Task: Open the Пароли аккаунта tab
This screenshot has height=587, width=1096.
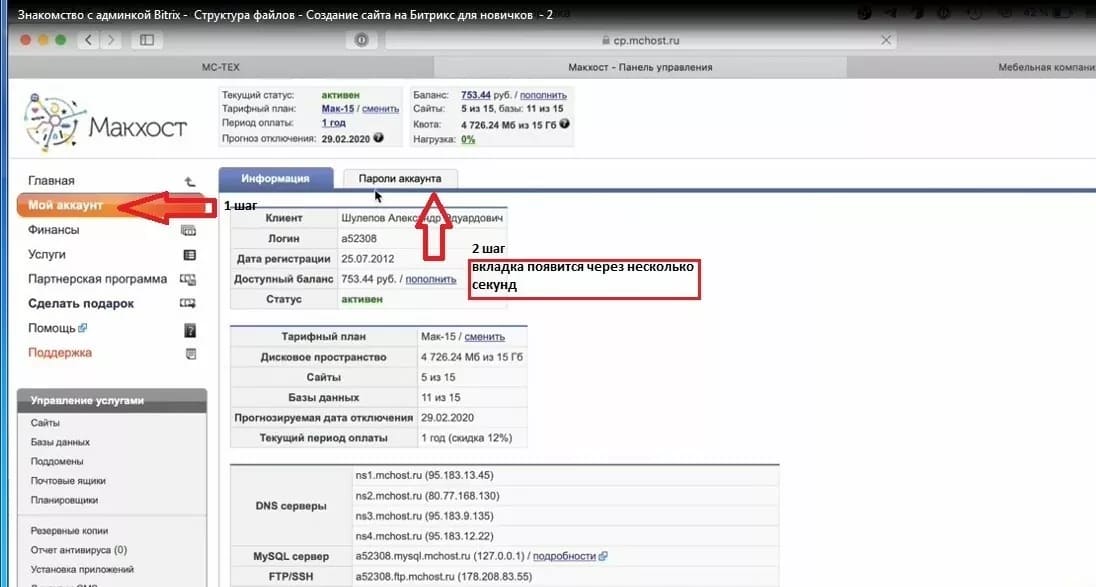Action: 400,178
